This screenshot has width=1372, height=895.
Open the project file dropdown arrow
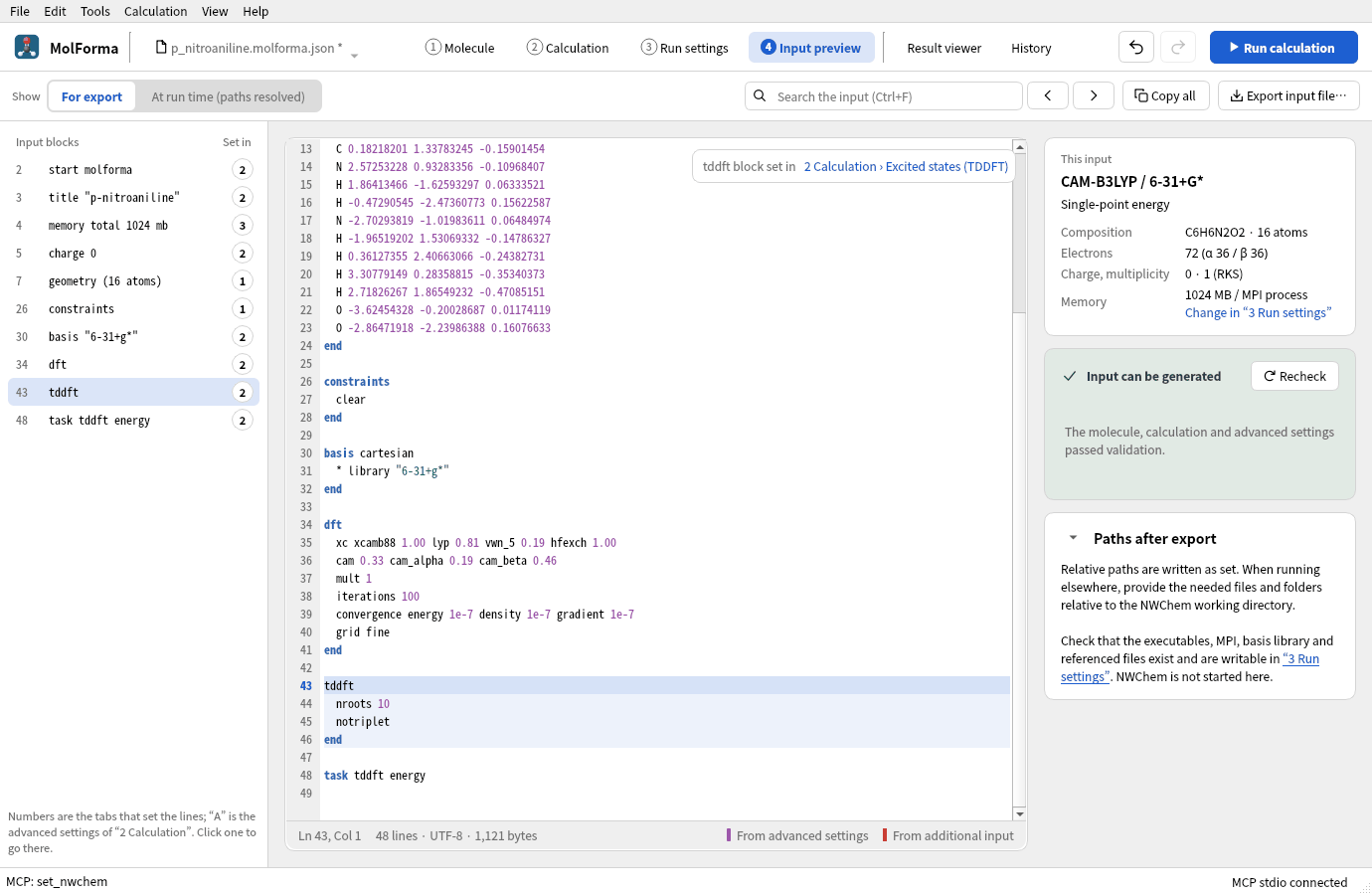coord(354,55)
